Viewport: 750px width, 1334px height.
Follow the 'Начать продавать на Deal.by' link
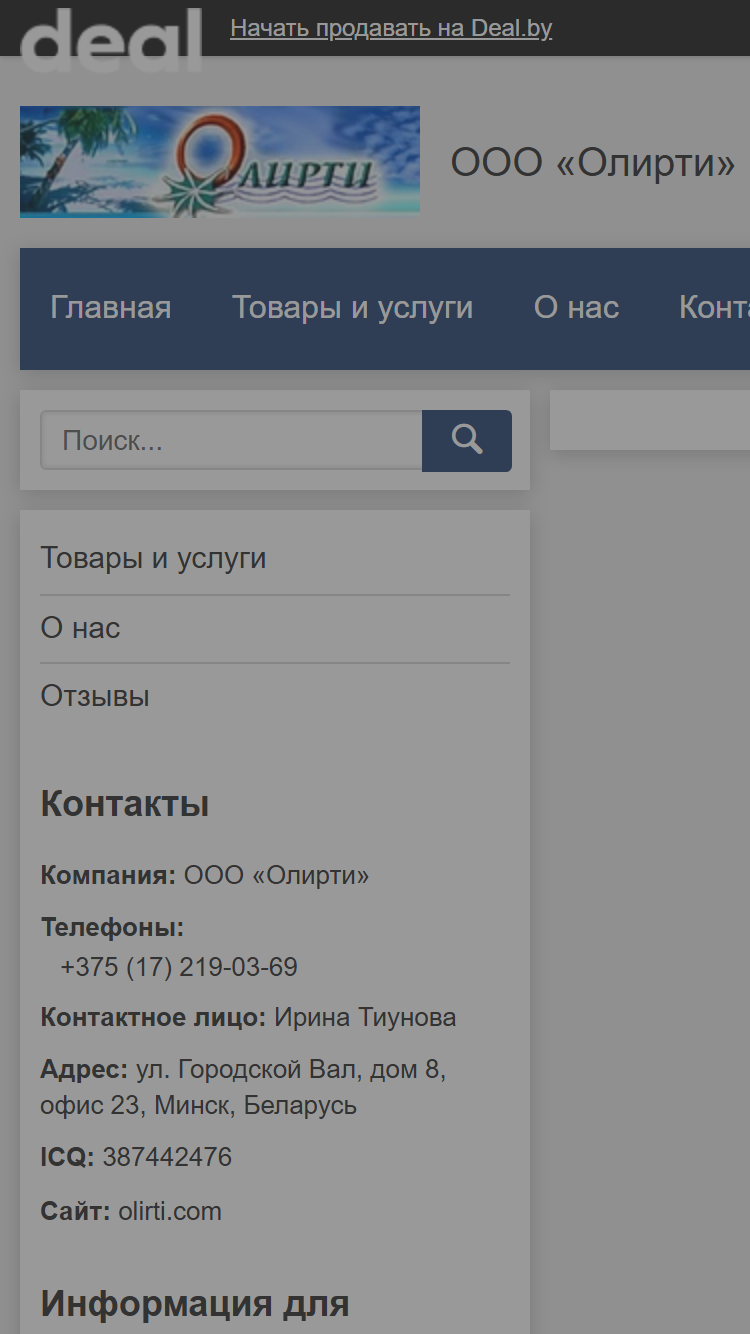tap(391, 28)
